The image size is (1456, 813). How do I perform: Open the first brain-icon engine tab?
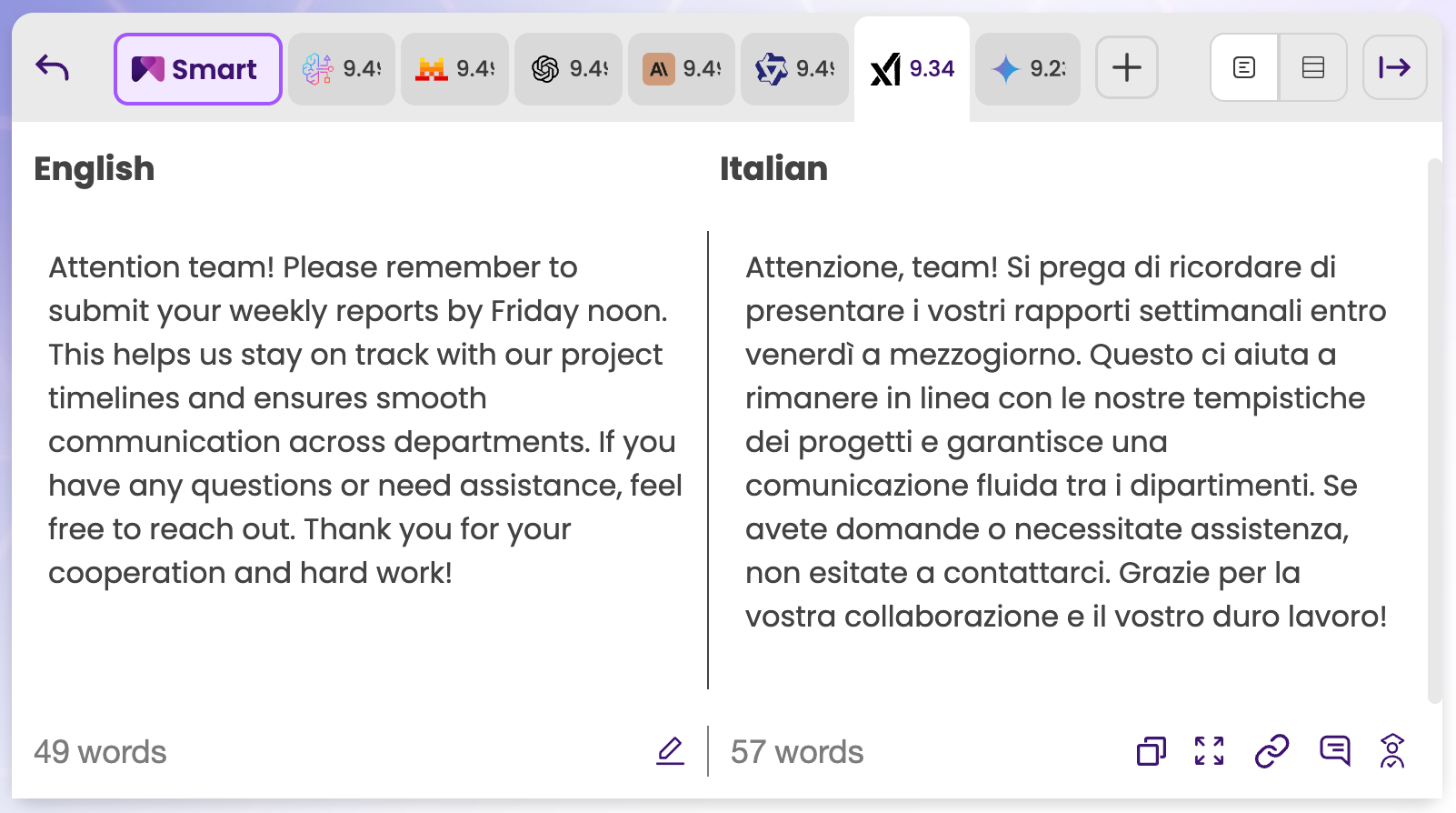click(x=341, y=69)
